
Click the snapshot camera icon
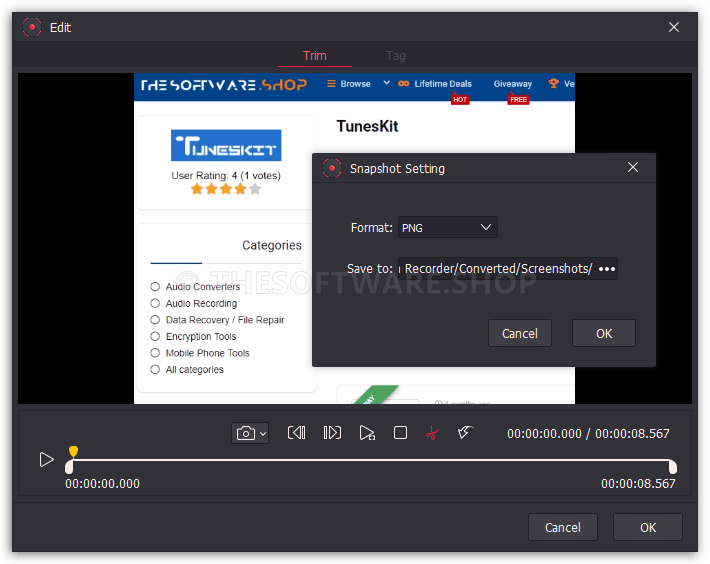[245, 433]
